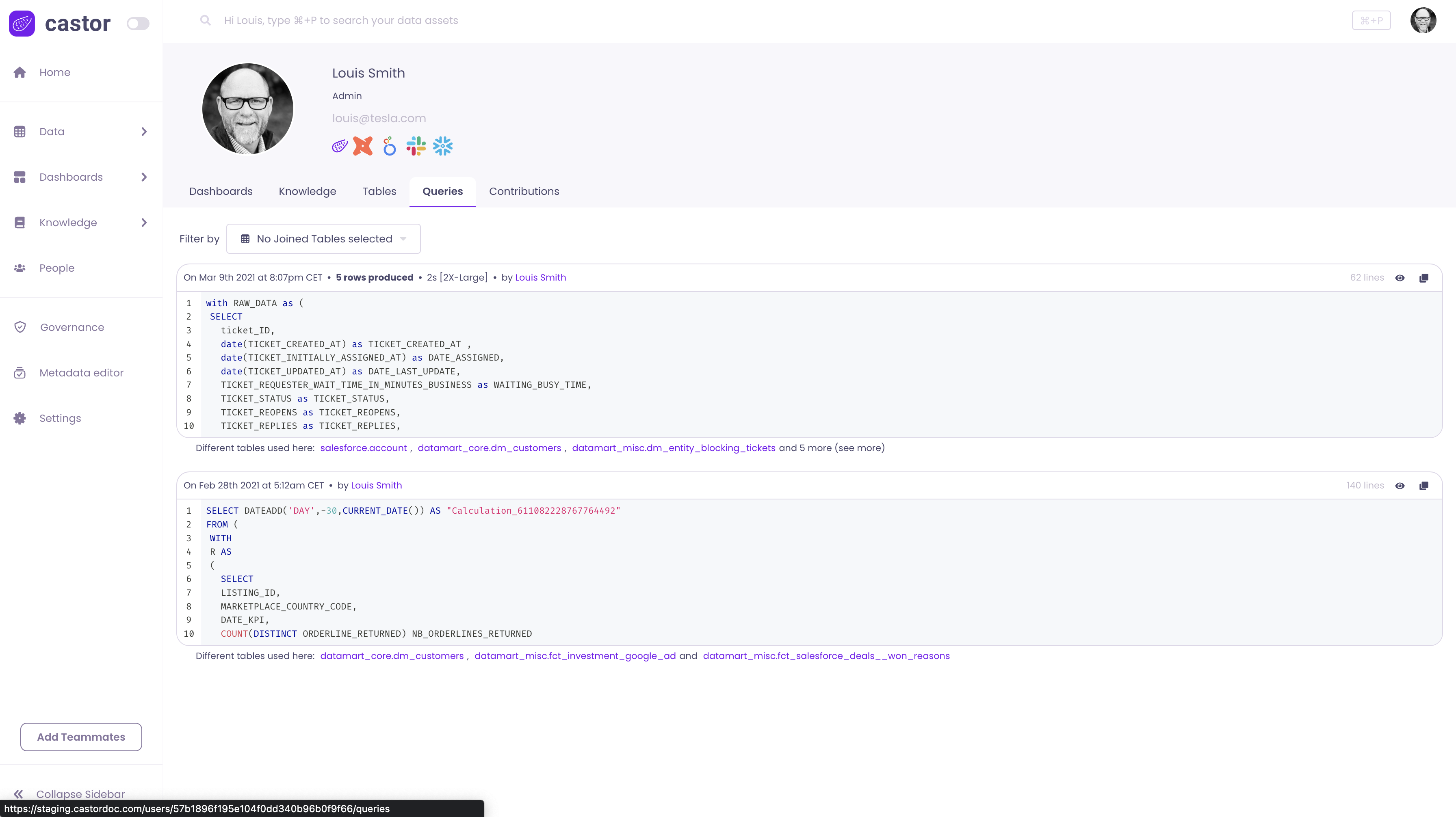
Task: Toggle the switch next to castor logo
Action: click(137, 24)
